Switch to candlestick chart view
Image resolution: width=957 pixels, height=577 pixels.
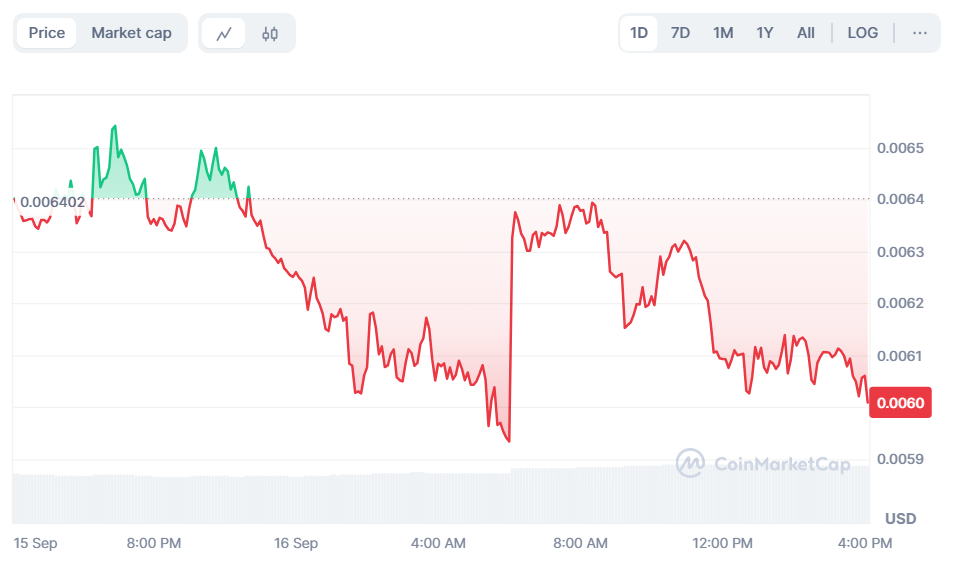(270, 33)
